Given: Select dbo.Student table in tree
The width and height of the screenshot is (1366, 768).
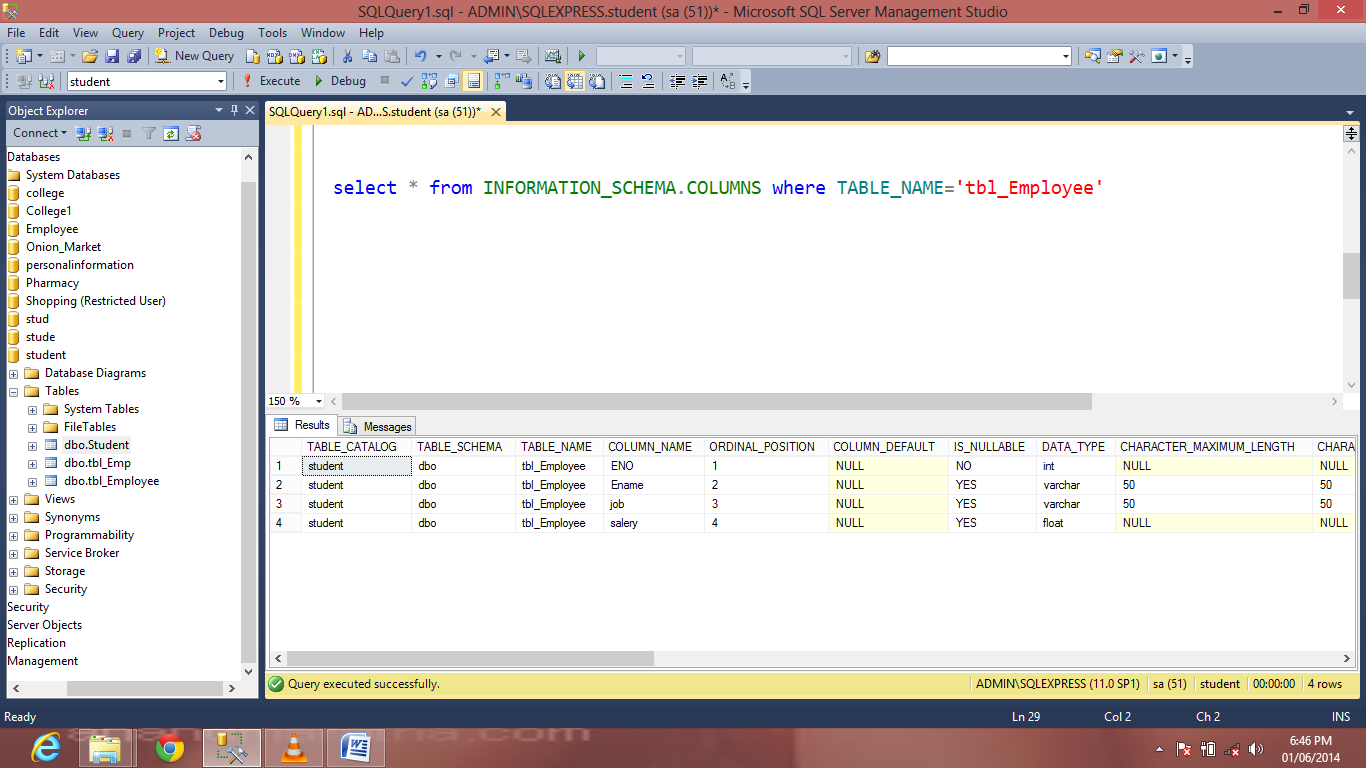Looking at the screenshot, I should pos(96,445).
